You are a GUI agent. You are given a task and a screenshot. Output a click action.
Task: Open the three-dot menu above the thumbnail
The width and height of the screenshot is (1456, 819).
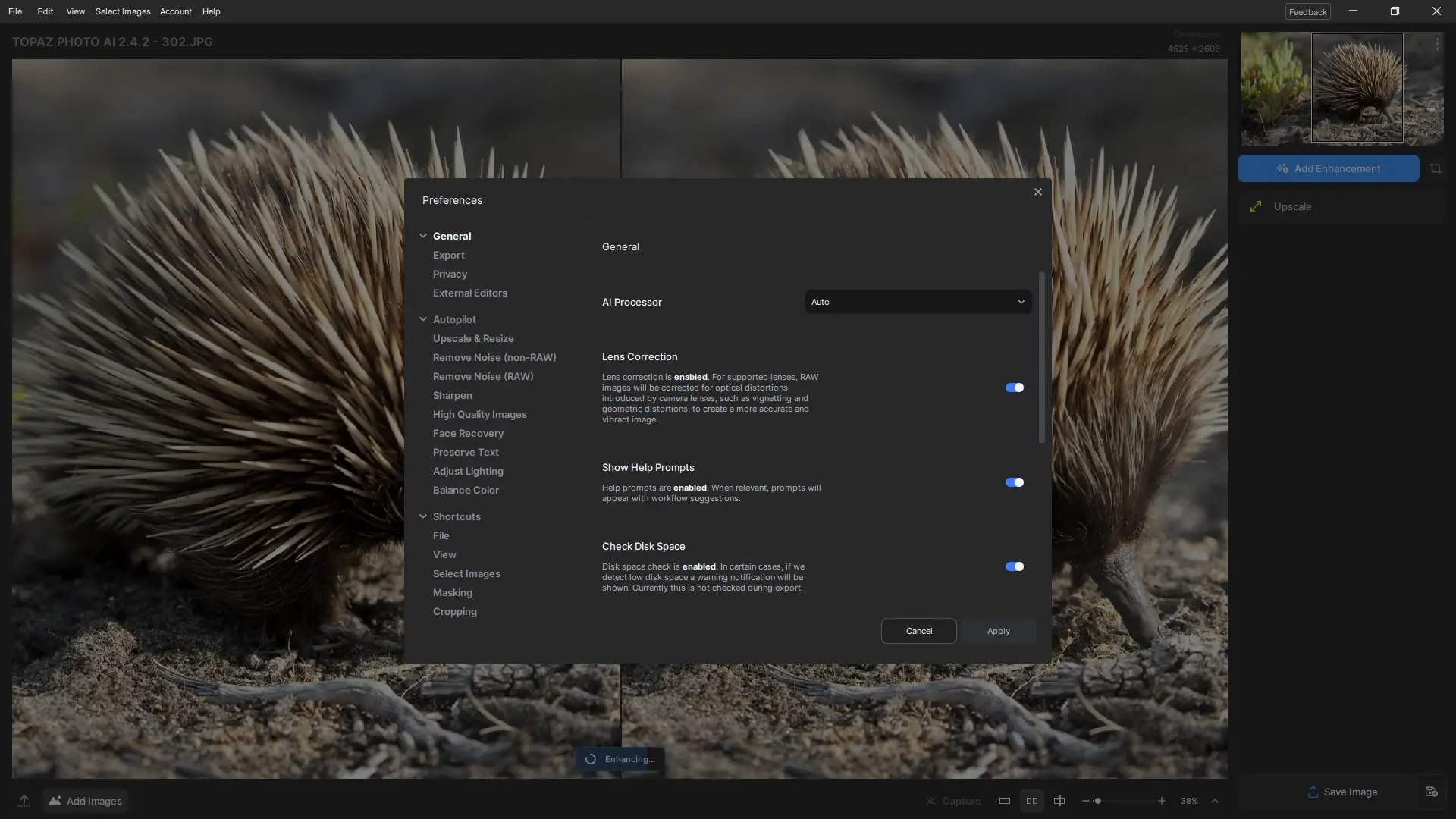point(1437,45)
